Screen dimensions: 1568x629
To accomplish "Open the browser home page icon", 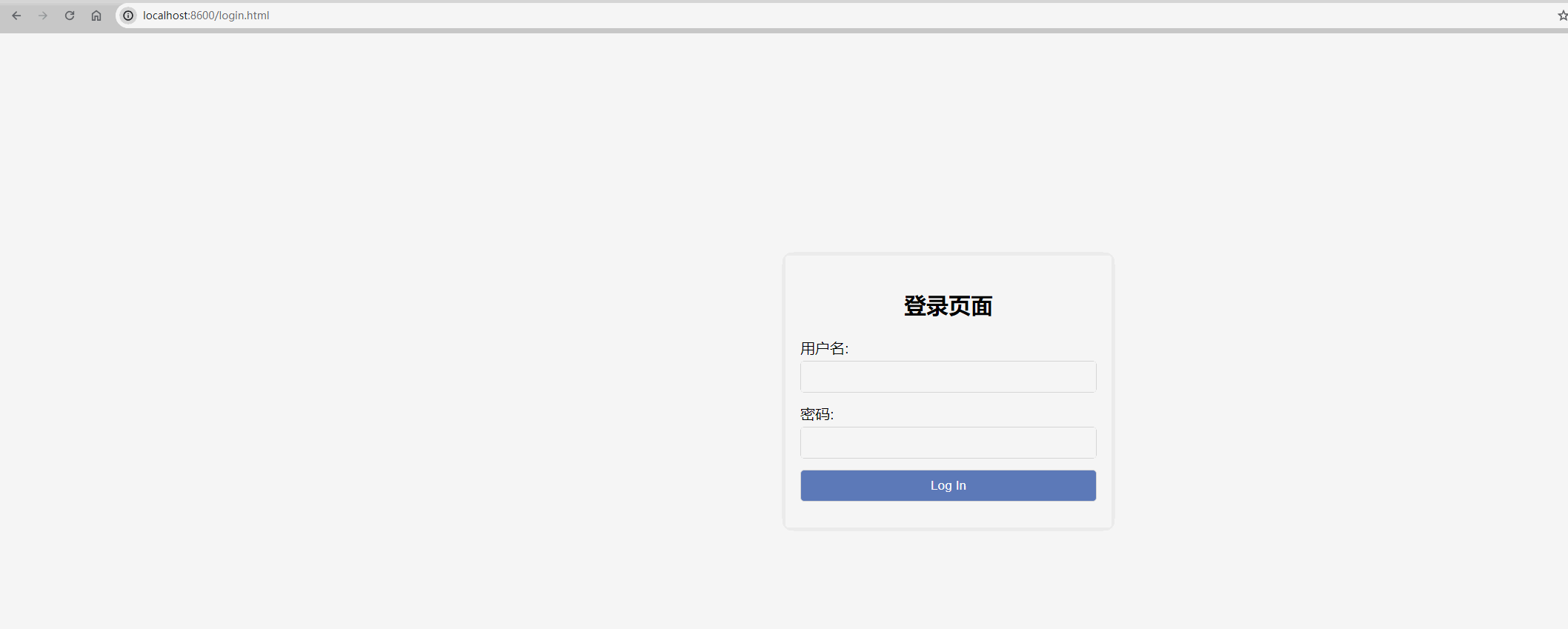I will tap(96, 16).
